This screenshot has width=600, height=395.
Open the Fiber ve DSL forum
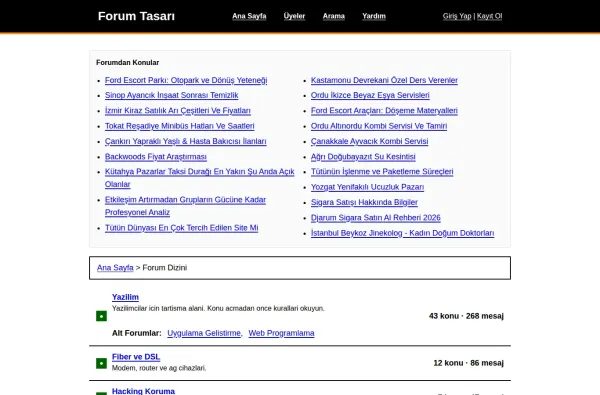point(136,357)
